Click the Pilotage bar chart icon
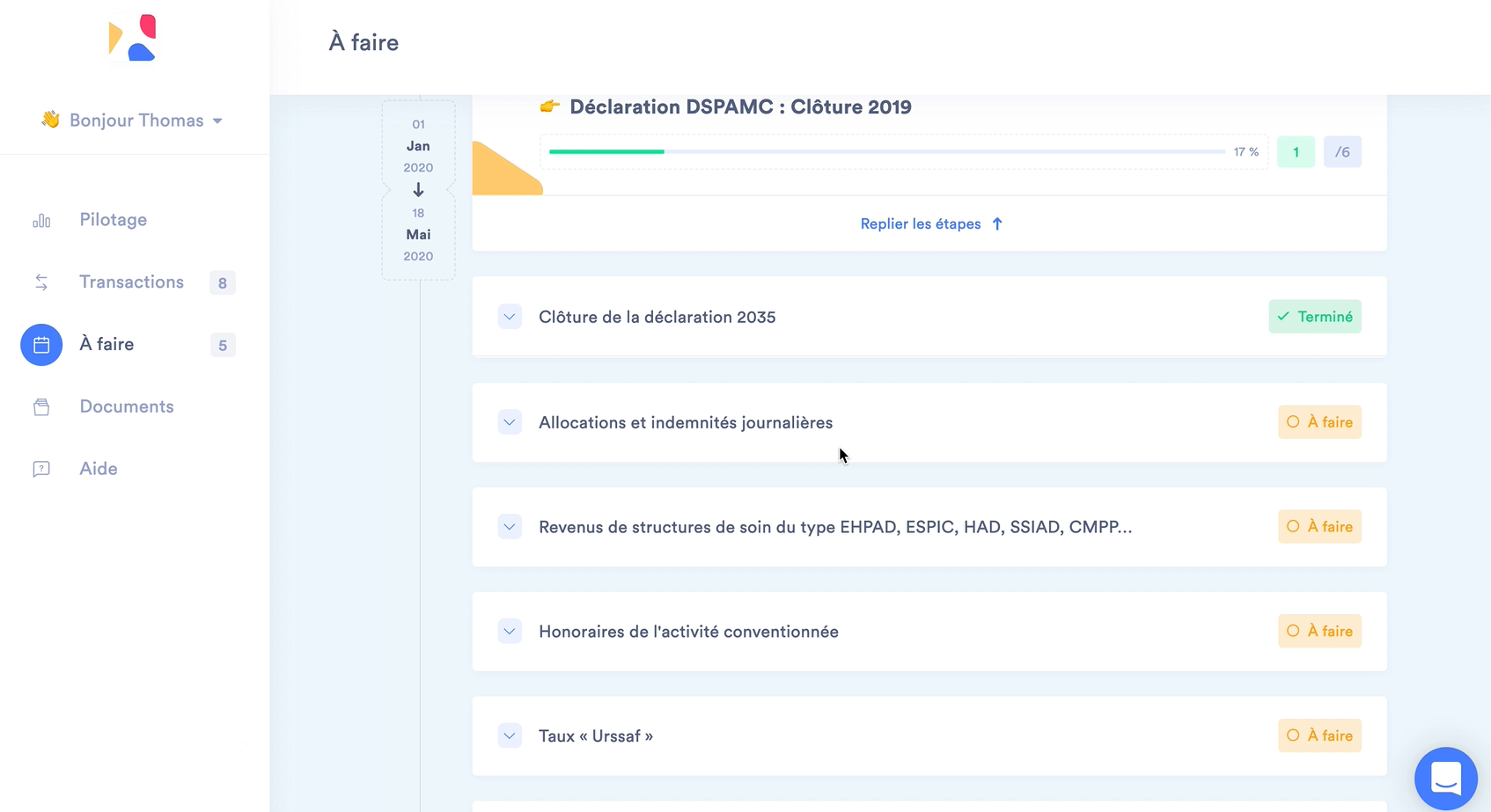1491x812 pixels. click(x=41, y=221)
